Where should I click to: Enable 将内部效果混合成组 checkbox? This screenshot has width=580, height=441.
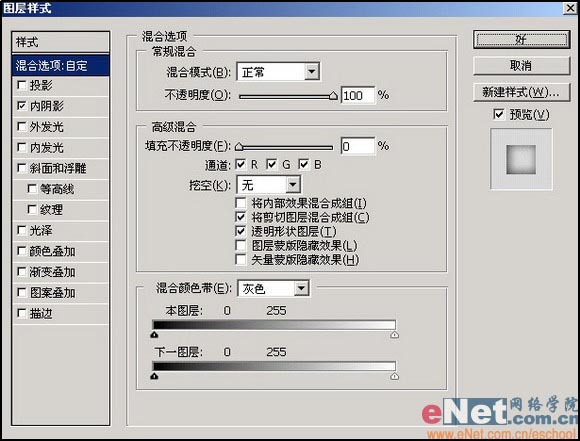coord(240,203)
